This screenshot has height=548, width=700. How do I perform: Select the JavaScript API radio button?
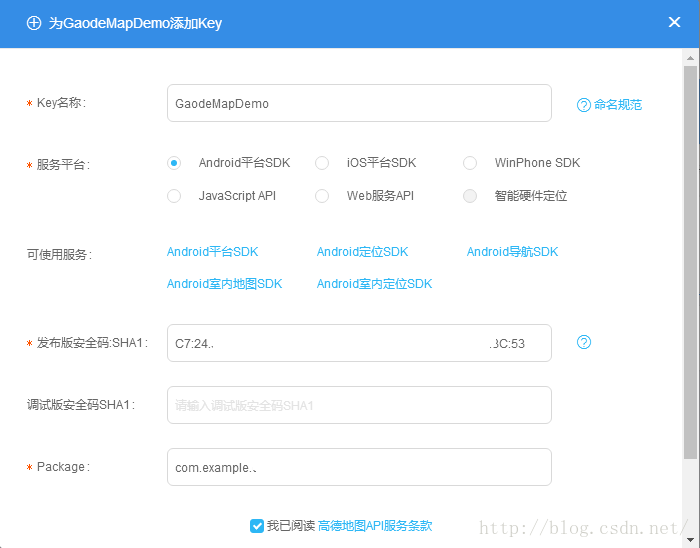pos(174,196)
